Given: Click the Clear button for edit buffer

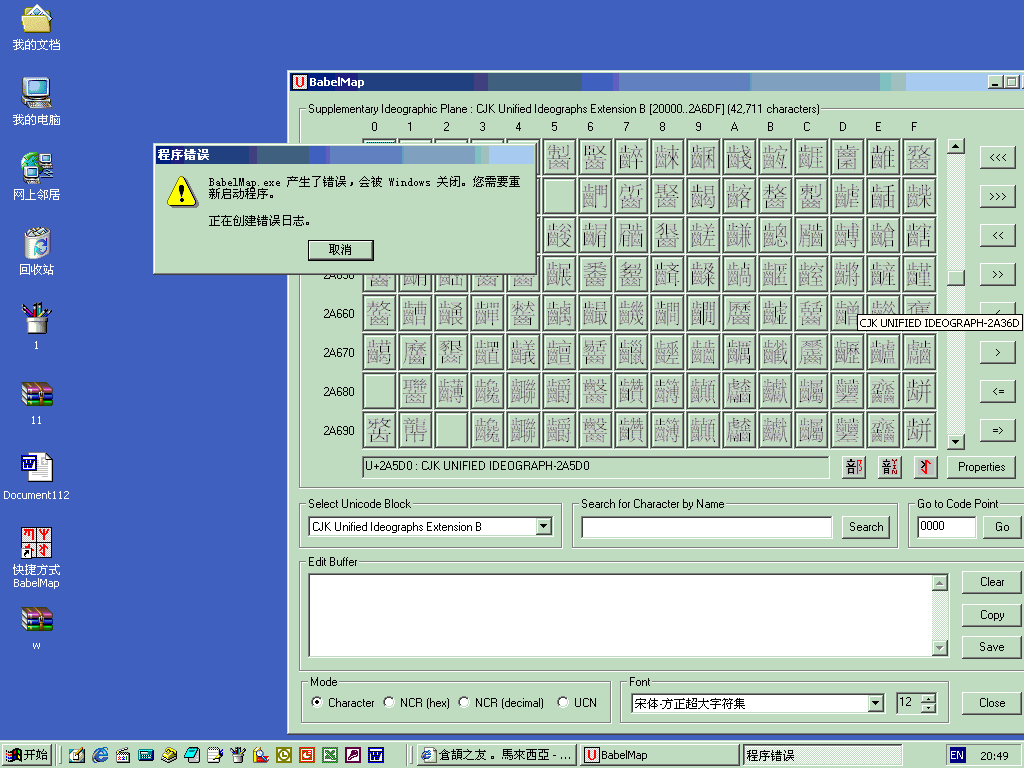Looking at the screenshot, I should [992, 582].
